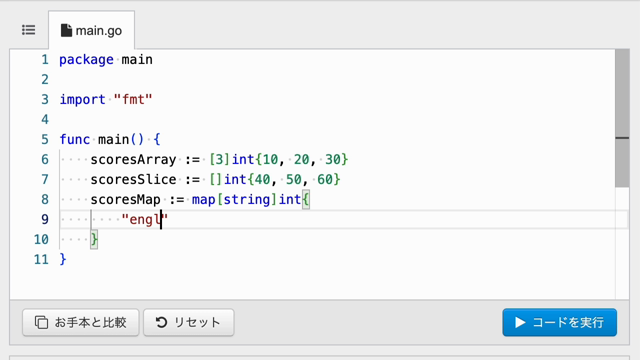640x360 pixels.
Task: Click the "package" keyword on line 1
Action: click(x=87, y=60)
